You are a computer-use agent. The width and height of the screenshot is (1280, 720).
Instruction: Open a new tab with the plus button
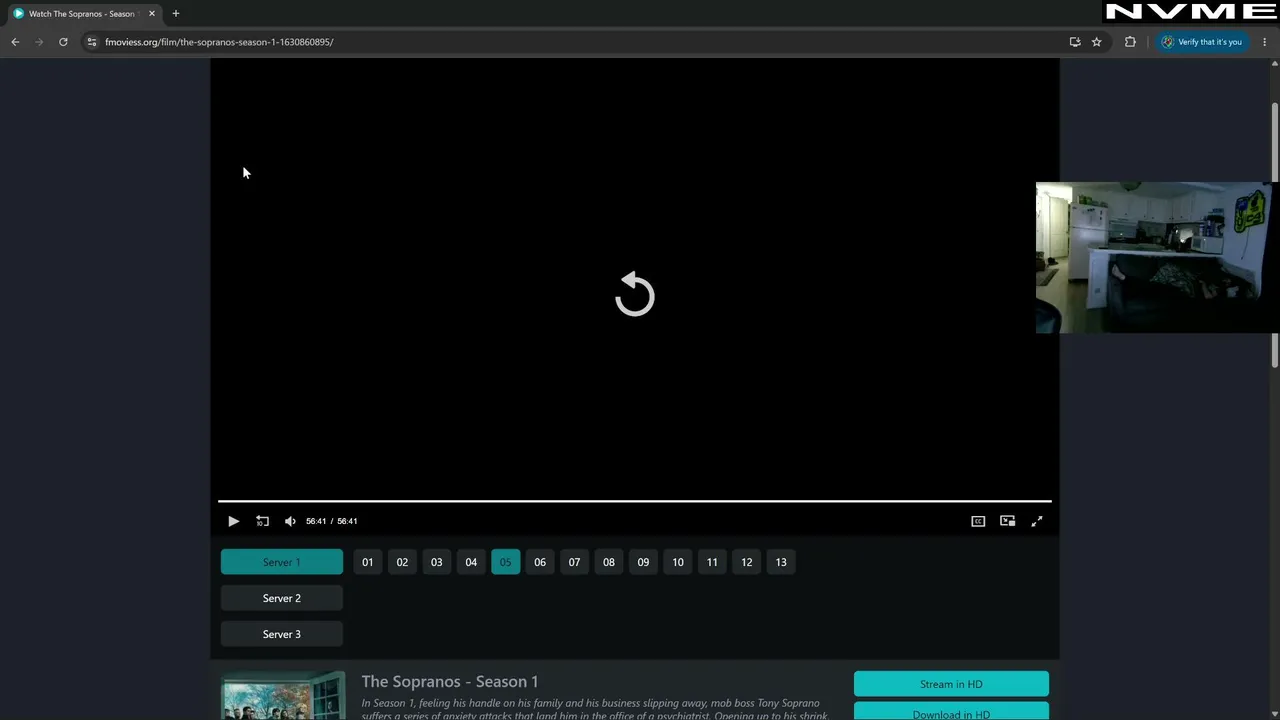pos(176,14)
